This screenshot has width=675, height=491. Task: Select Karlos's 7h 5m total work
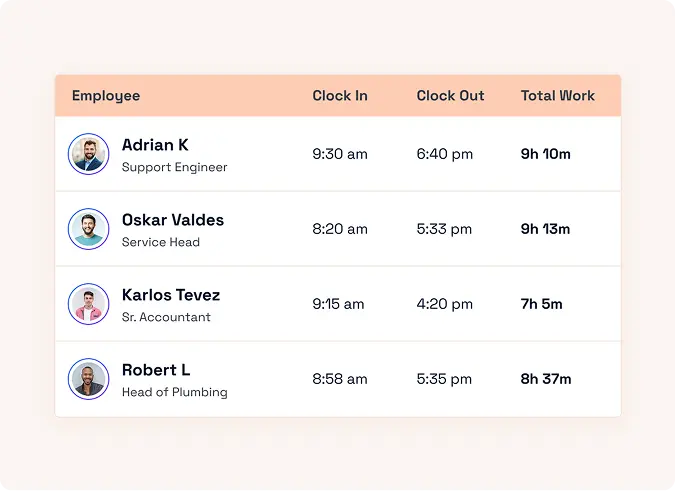[542, 304]
